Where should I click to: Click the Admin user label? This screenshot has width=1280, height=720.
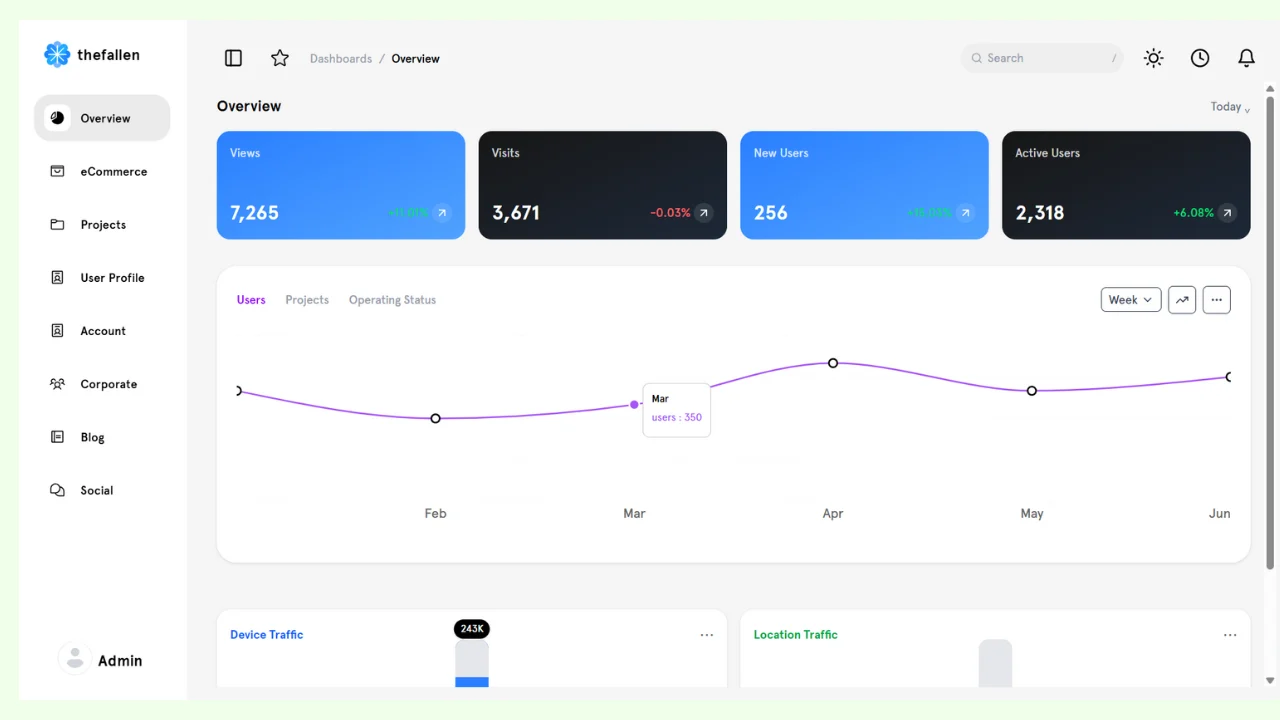pos(120,661)
